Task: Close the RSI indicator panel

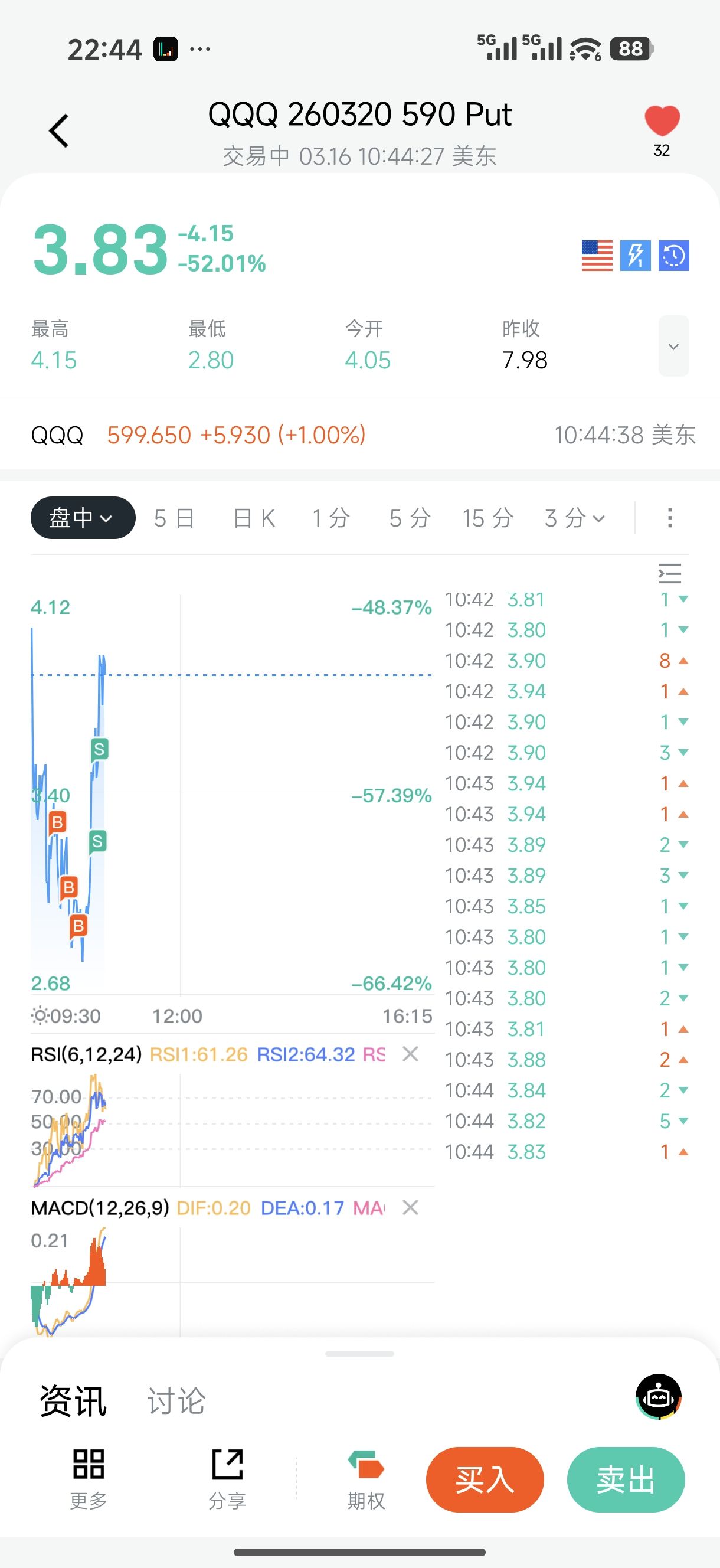Action: click(411, 1054)
